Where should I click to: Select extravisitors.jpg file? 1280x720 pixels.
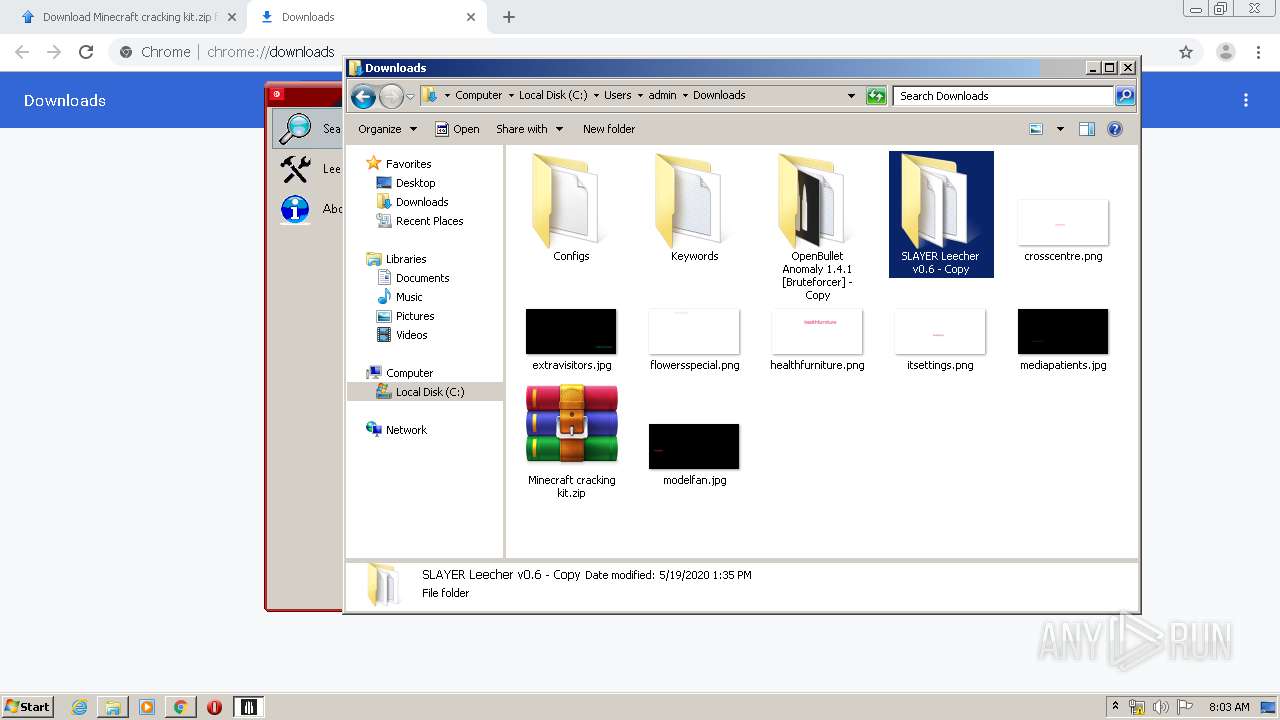571,340
